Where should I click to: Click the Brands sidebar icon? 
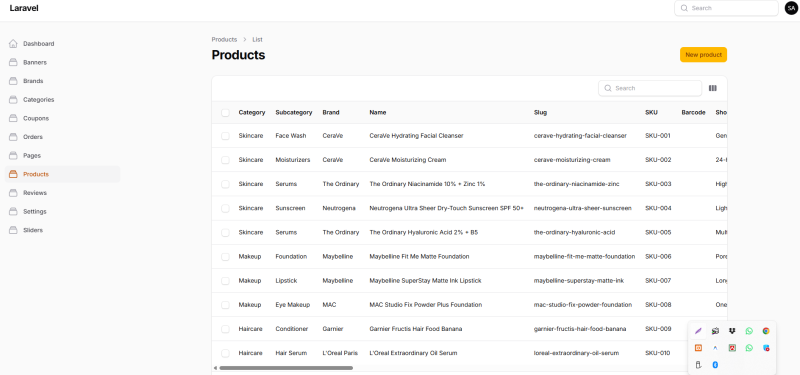pyautogui.click(x=13, y=81)
